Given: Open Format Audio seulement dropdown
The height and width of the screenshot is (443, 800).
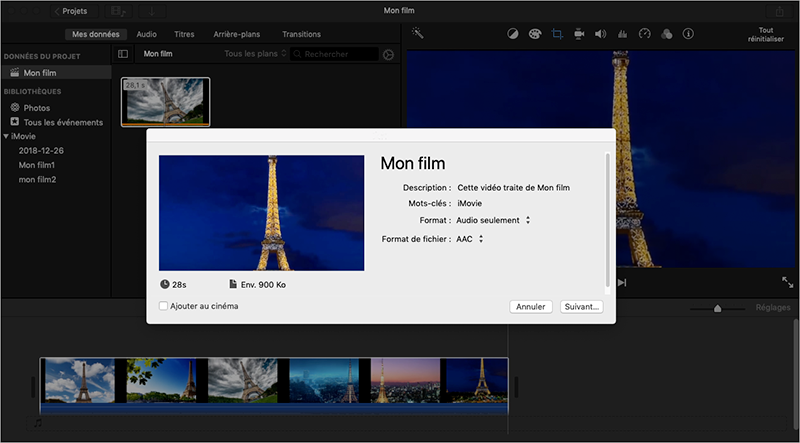Looking at the screenshot, I should point(493,220).
